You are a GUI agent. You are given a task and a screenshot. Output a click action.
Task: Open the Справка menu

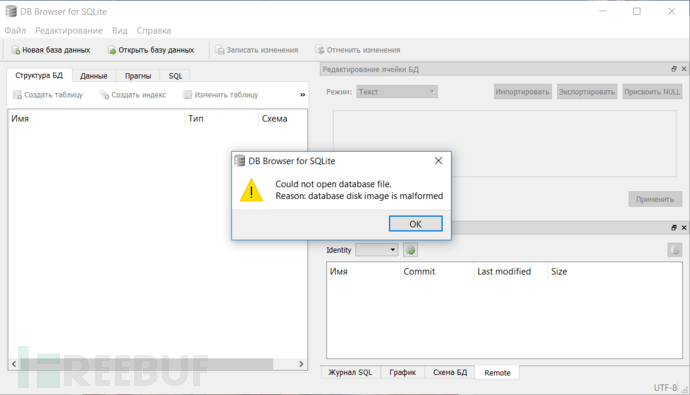click(x=154, y=30)
